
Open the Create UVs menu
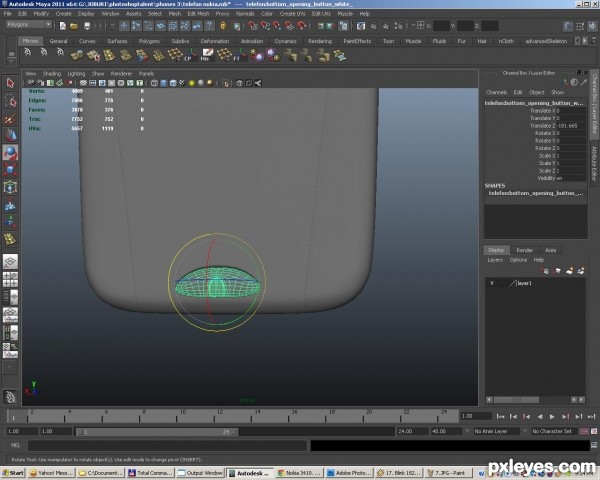point(292,14)
